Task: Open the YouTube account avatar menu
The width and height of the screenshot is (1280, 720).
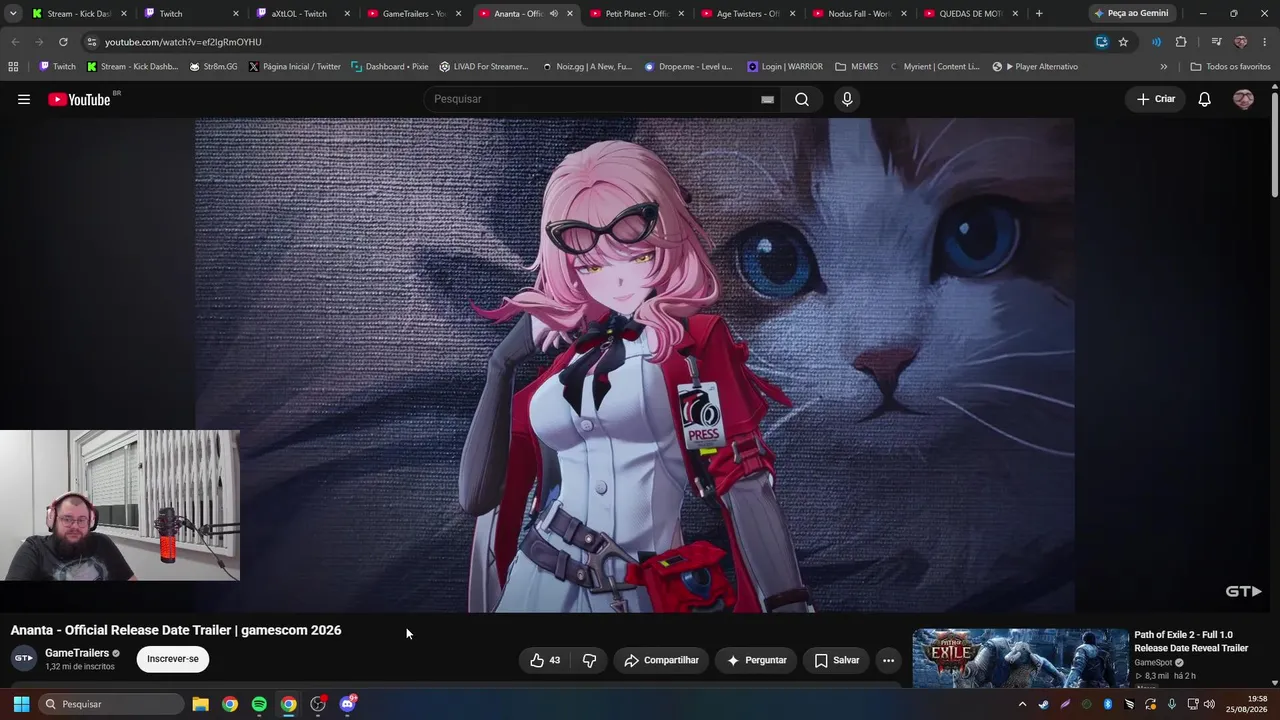Action: click(x=1244, y=99)
